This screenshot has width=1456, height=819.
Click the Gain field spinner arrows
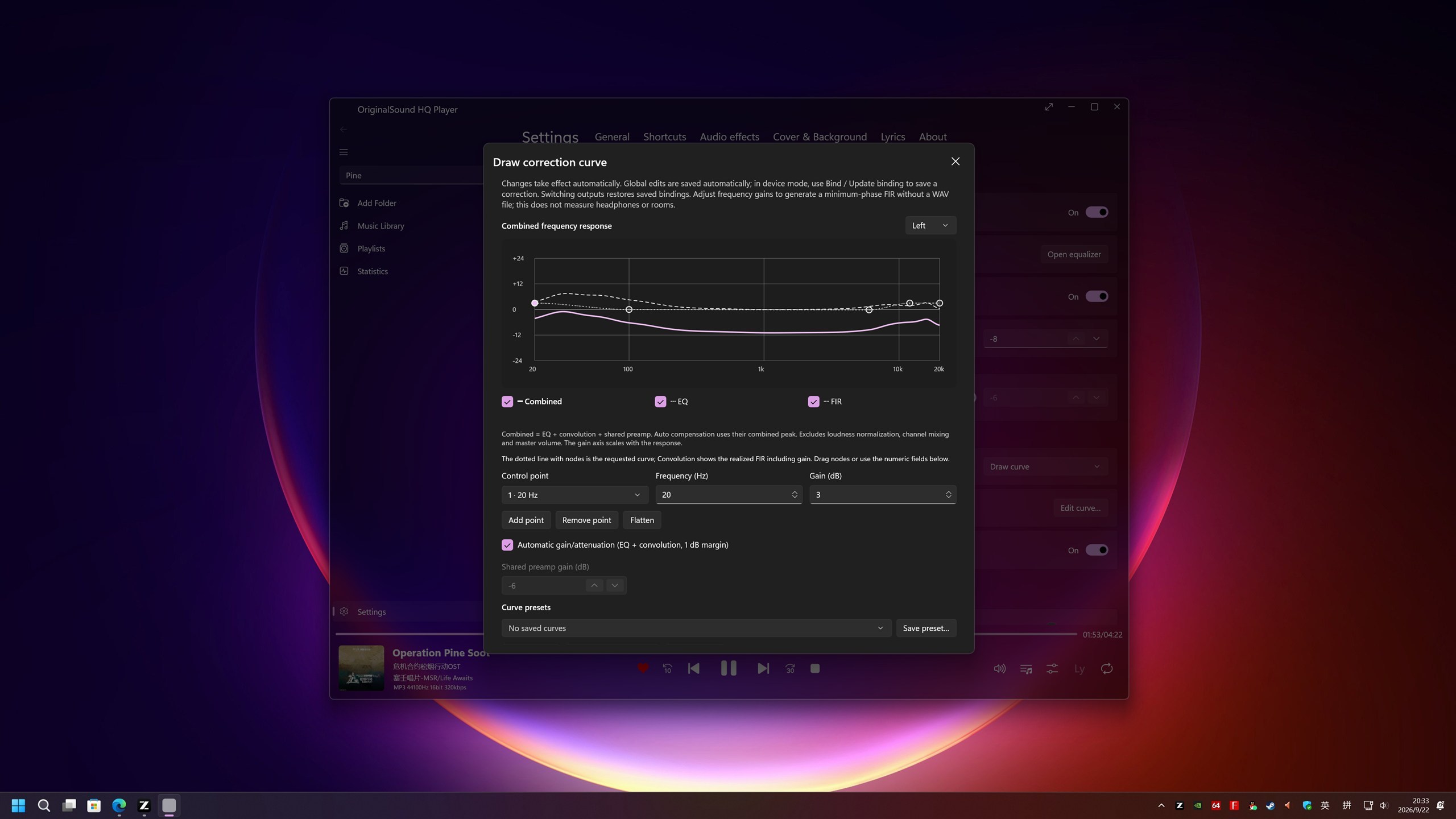pos(948,495)
